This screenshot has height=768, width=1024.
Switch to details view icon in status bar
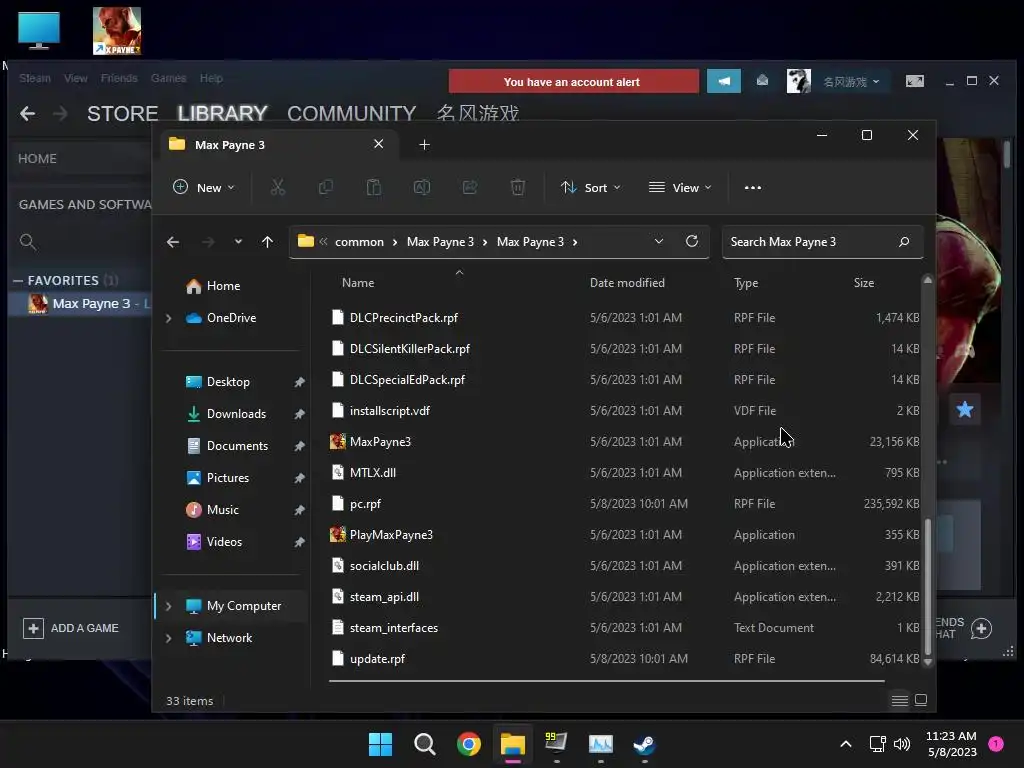coord(899,700)
